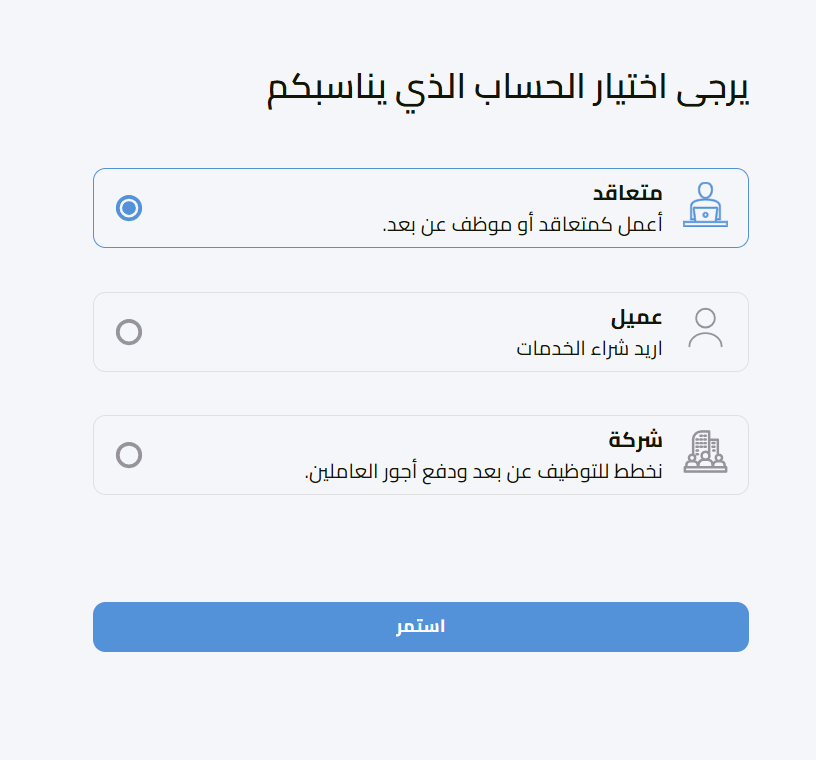Select the عميل radio button
The image size is (816, 760).
129,332
